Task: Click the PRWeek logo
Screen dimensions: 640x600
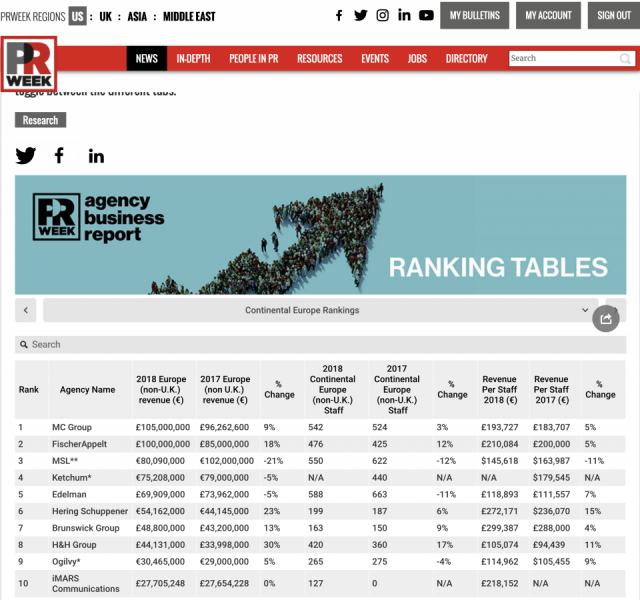Action: coord(29,64)
